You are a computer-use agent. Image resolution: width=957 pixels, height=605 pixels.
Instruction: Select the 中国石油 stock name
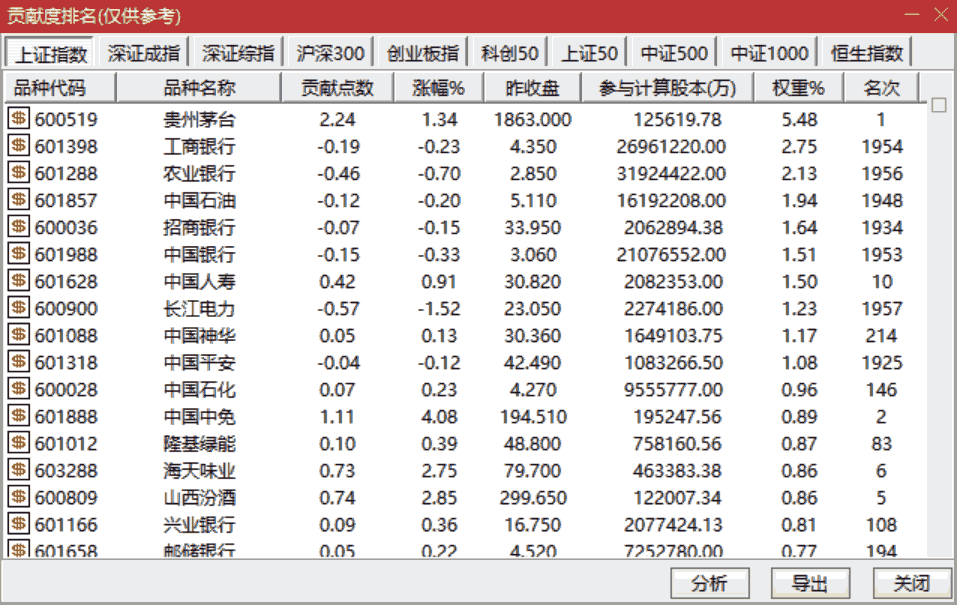coord(199,200)
